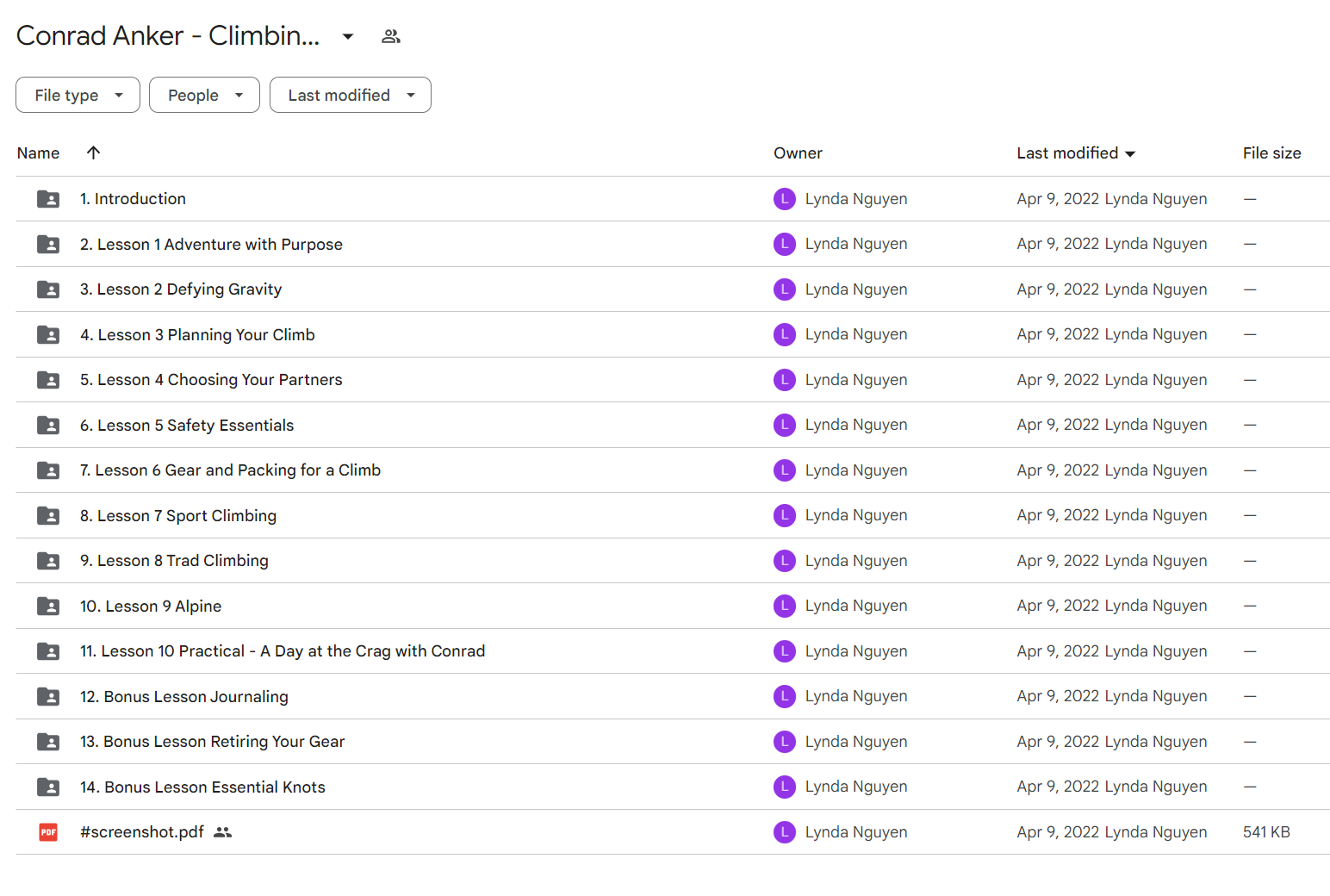The width and height of the screenshot is (1330, 896).
Task: Open the File type filter dropdown
Action: click(78, 95)
